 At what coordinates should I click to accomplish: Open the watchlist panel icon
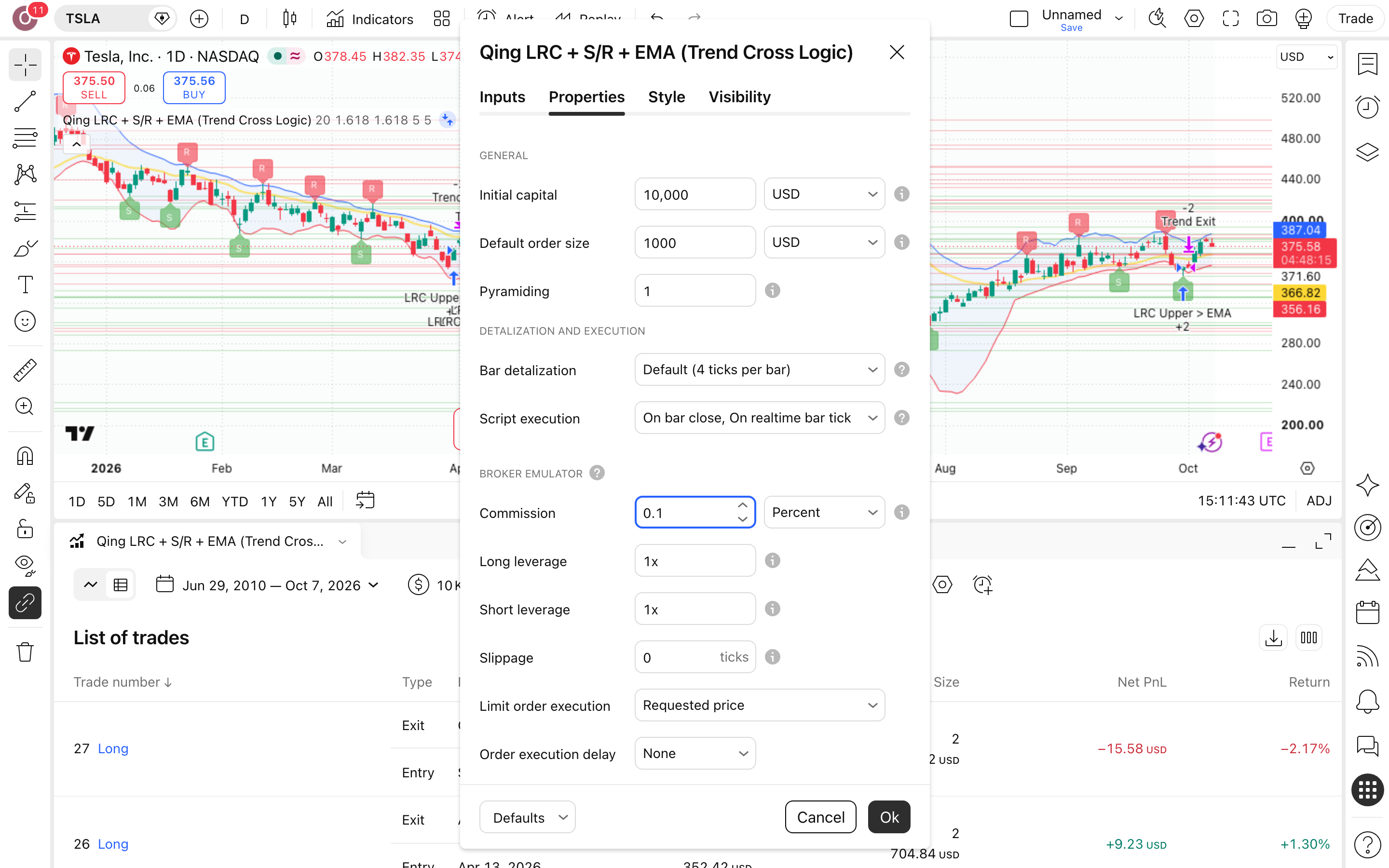coord(1367,64)
